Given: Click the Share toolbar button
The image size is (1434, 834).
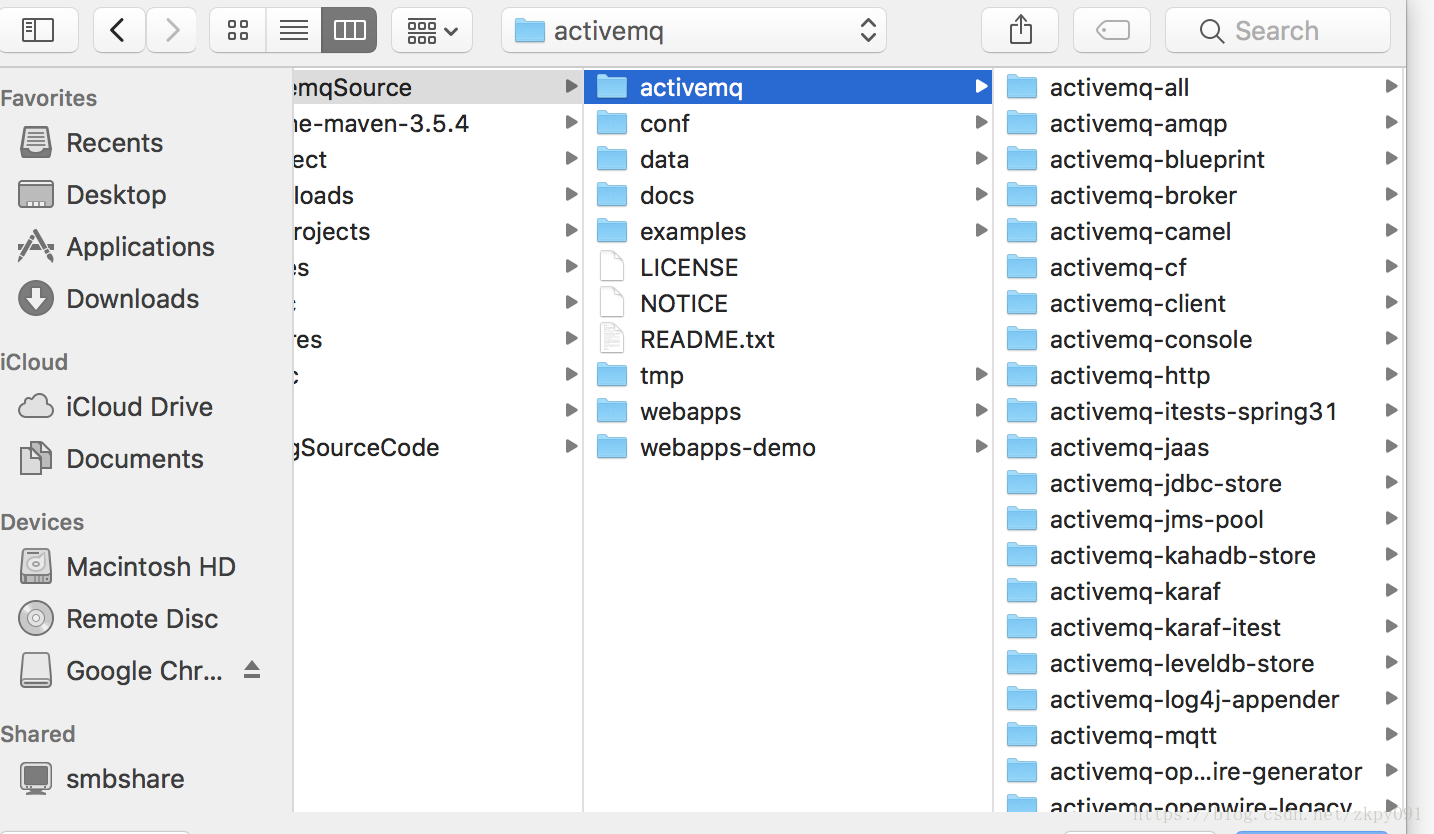Looking at the screenshot, I should coord(1020,30).
